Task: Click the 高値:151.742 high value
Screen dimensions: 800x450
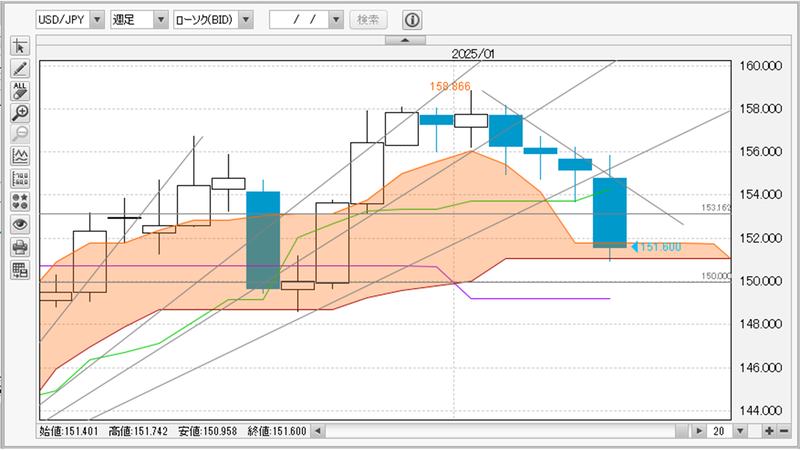Action: tap(138, 431)
